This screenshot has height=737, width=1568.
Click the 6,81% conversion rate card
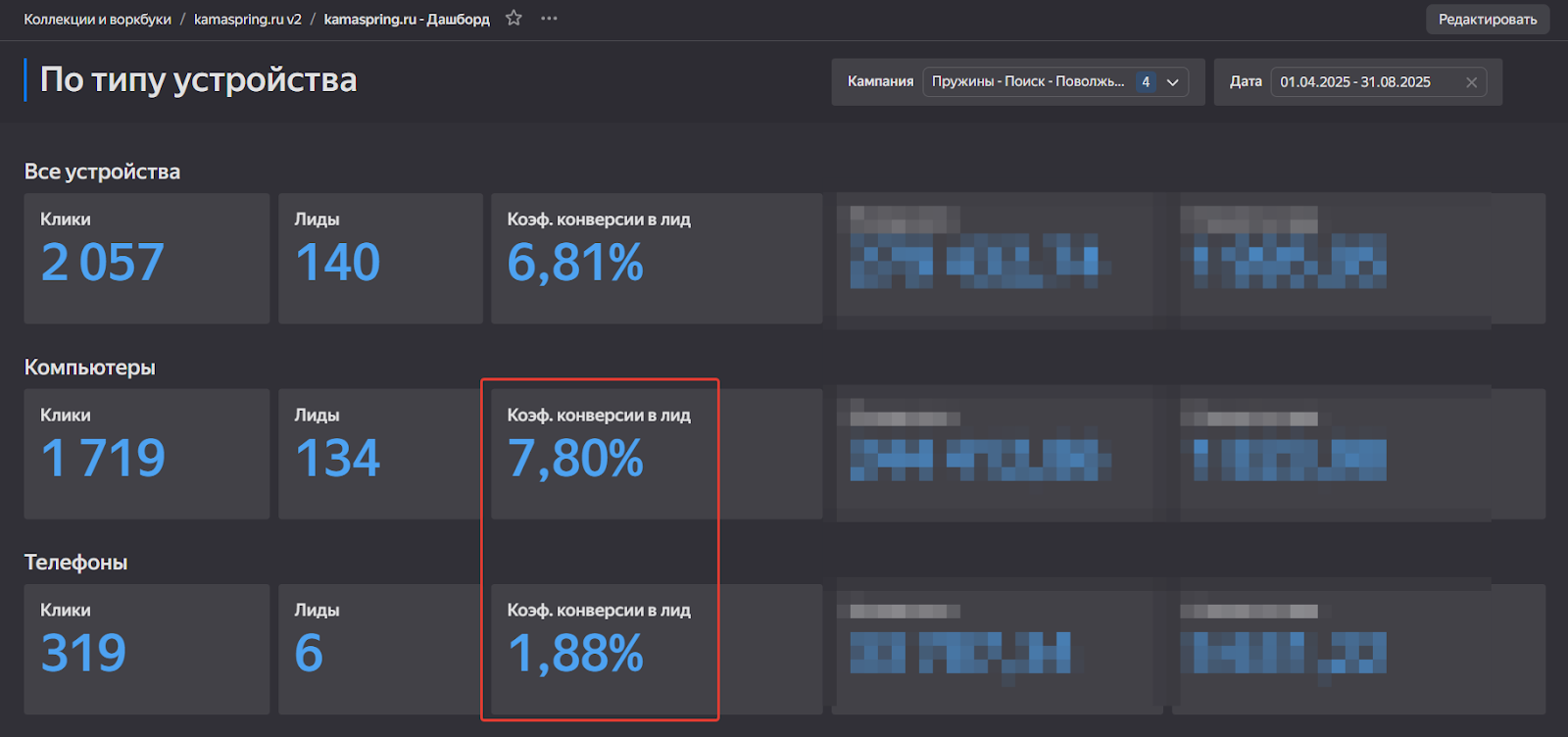pos(656,258)
